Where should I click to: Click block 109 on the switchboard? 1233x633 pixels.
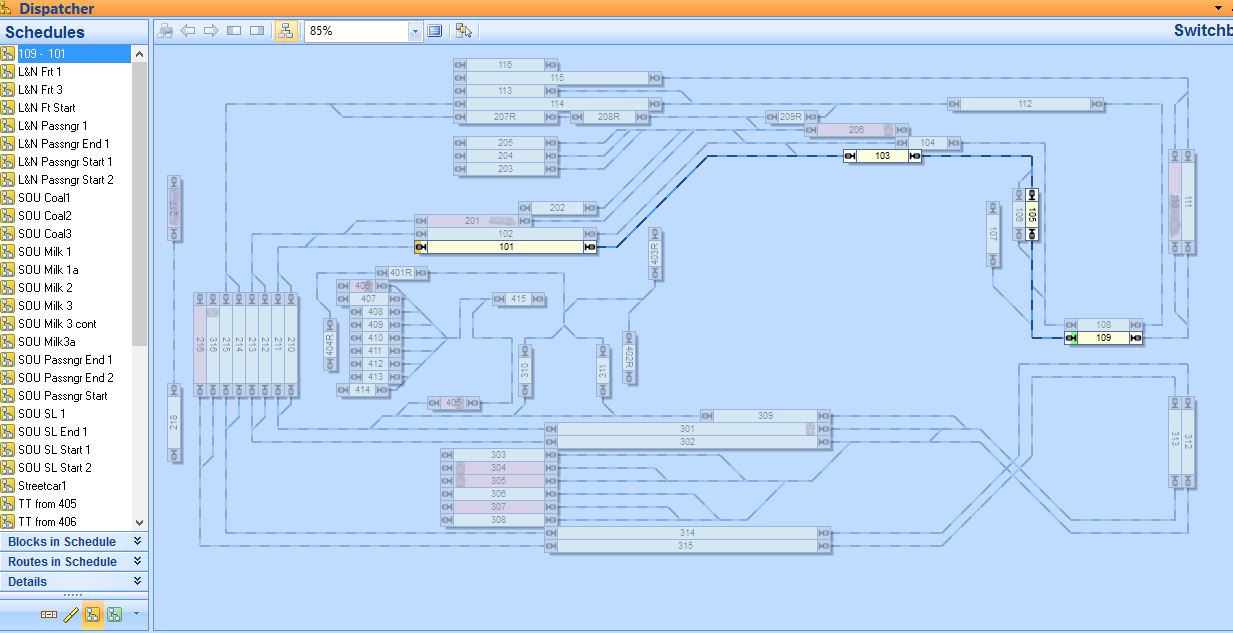point(1103,338)
